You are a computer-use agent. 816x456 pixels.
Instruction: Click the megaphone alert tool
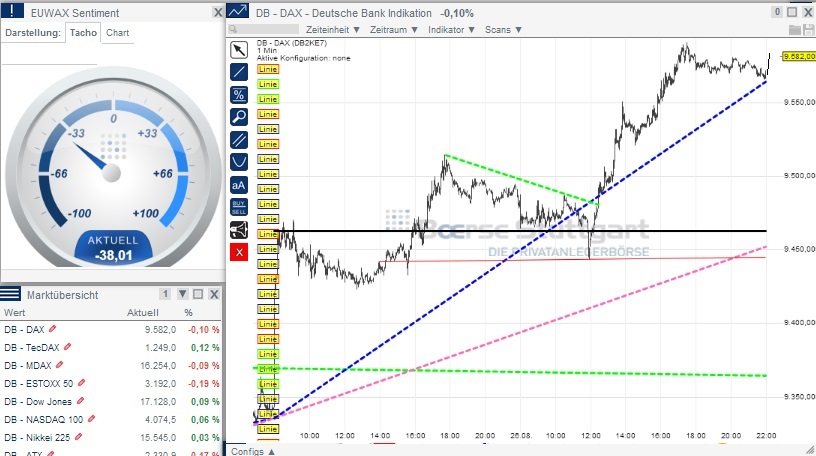click(x=239, y=230)
